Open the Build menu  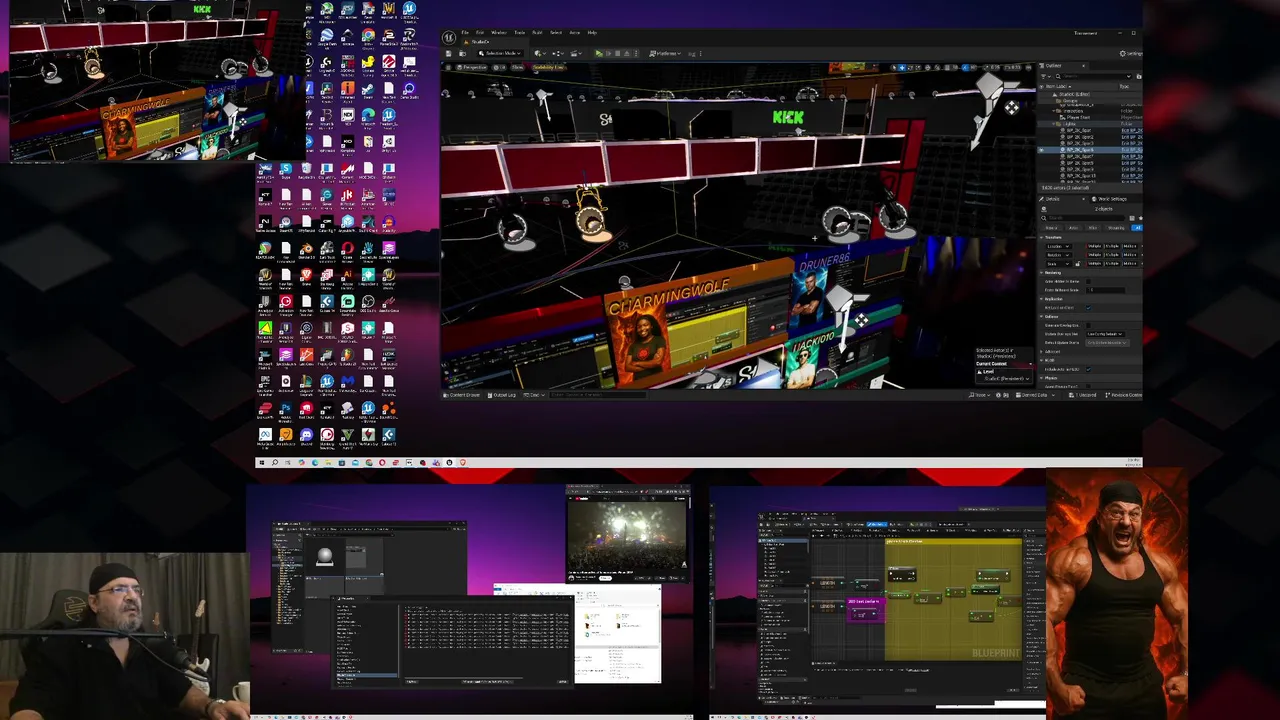coord(537,32)
